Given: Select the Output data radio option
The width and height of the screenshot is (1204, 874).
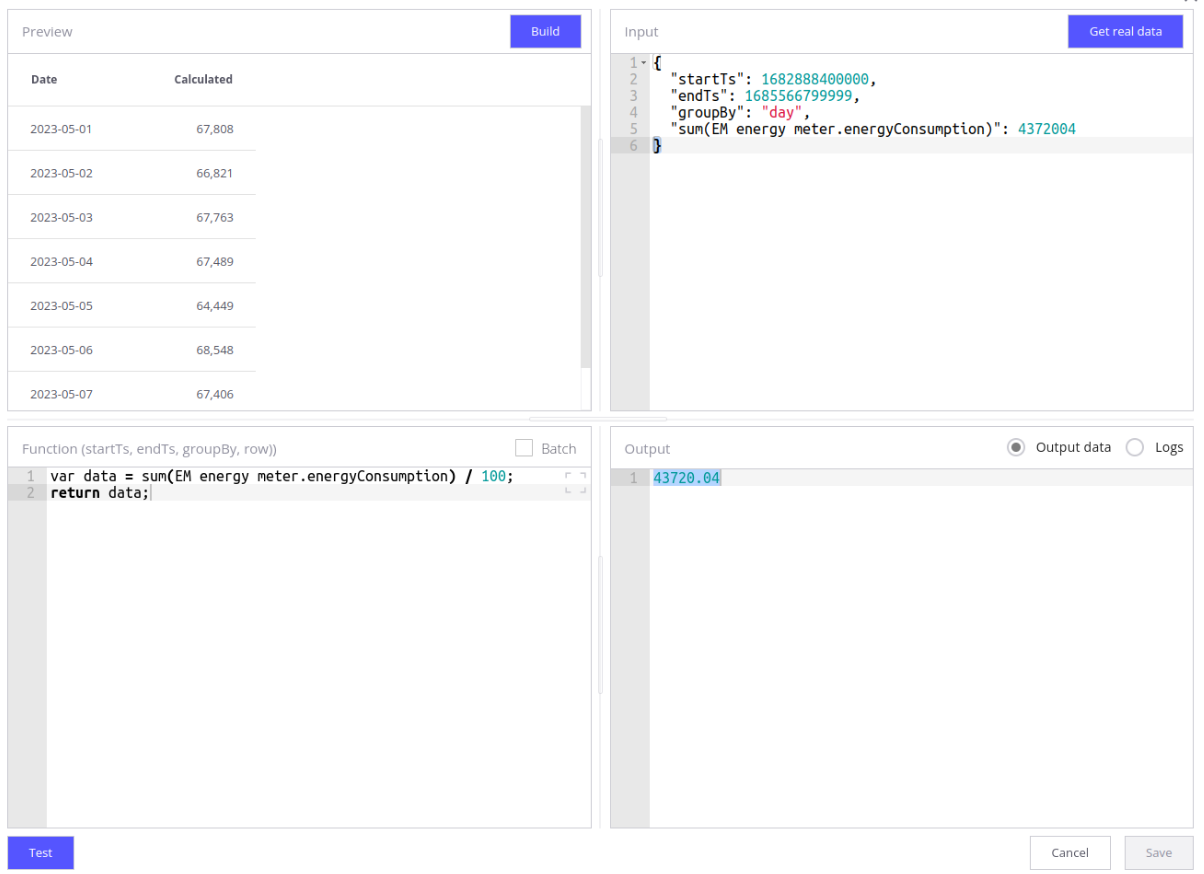Looking at the screenshot, I should tap(1016, 447).
